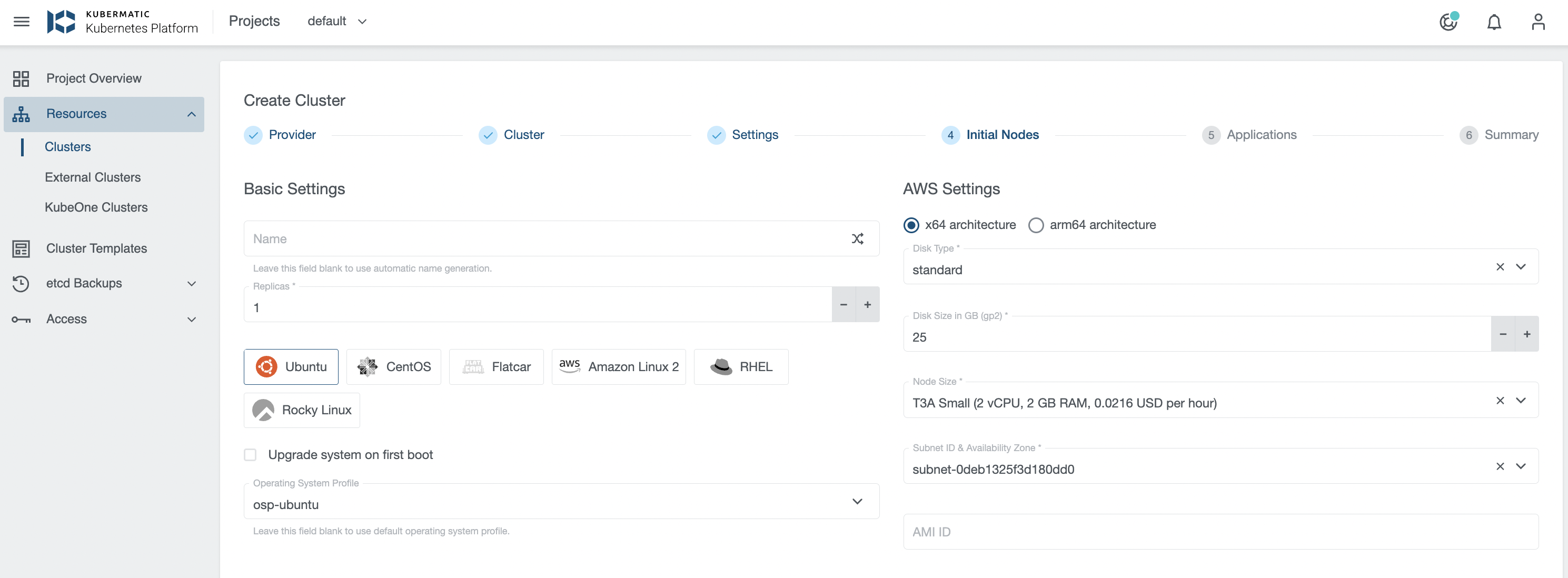Open the Applications step tab

[x=1261, y=134]
